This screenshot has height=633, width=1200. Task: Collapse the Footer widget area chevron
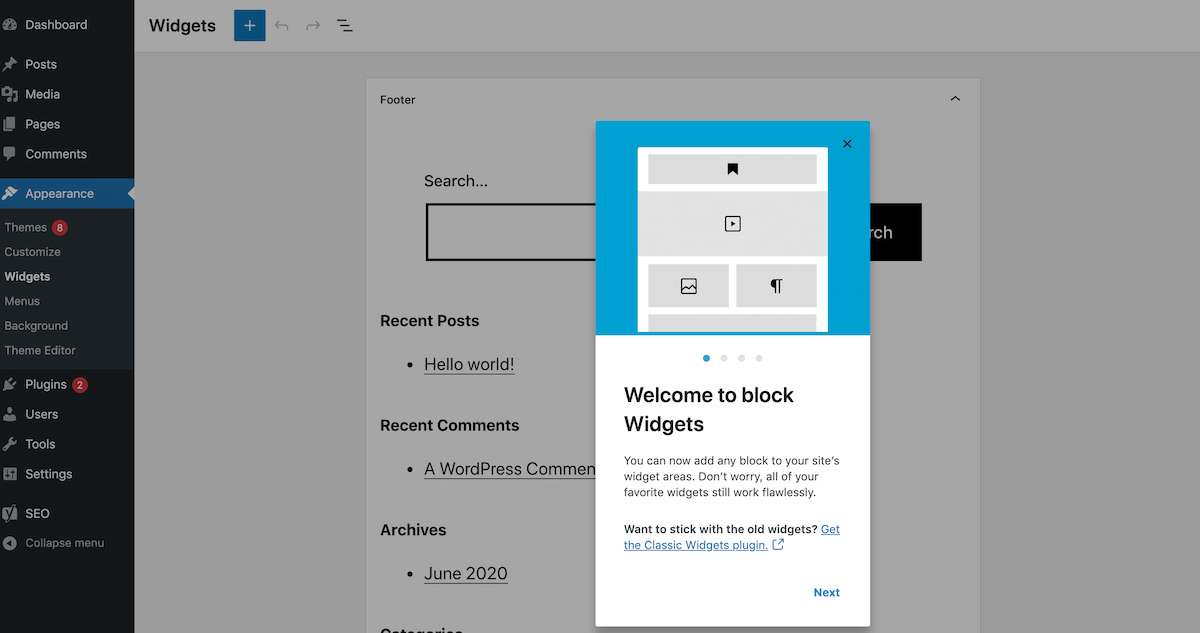click(955, 99)
